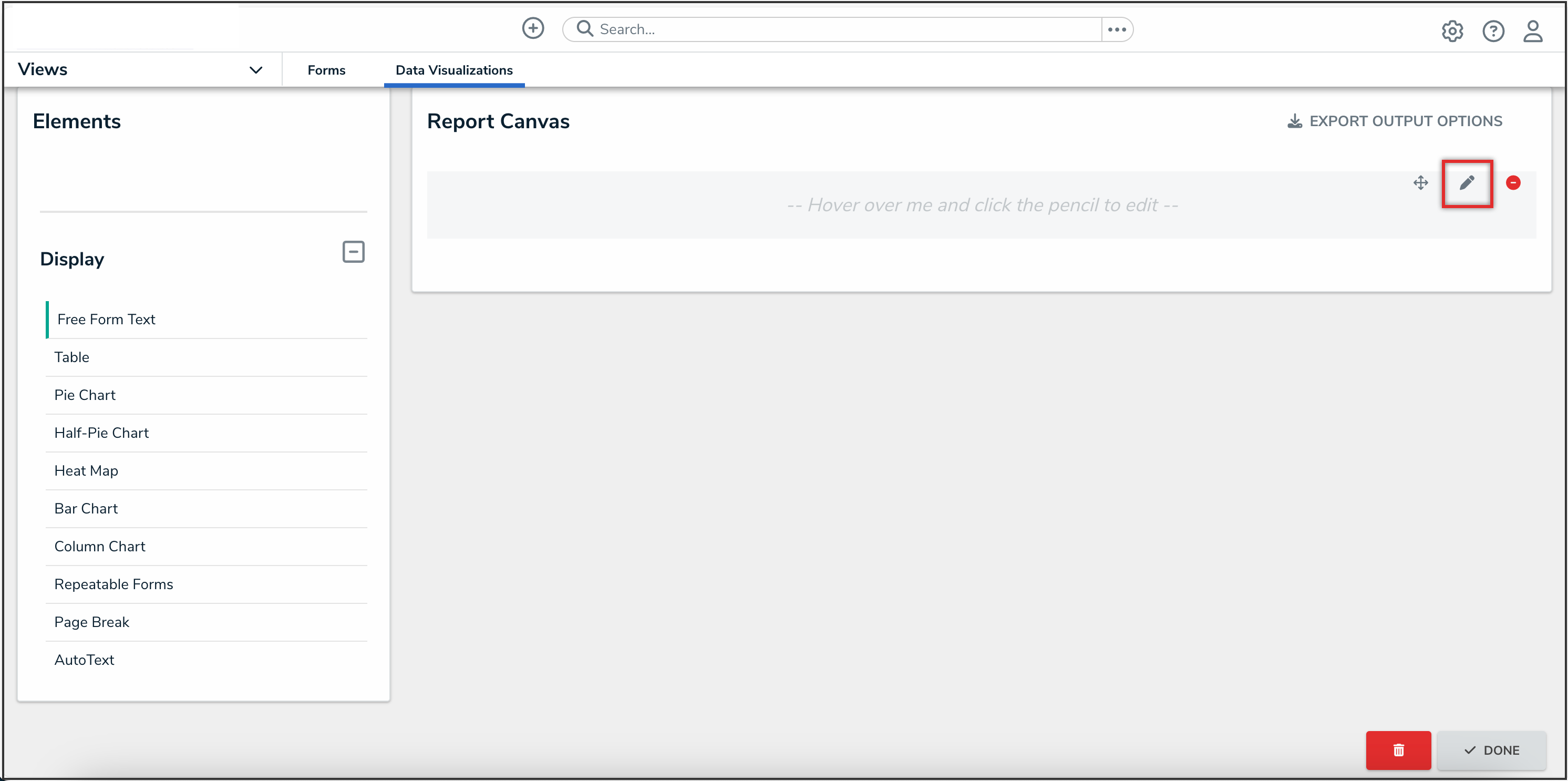Click the search ellipsis options button
This screenshot has width=1568, height=781.
pos(1116,29)
